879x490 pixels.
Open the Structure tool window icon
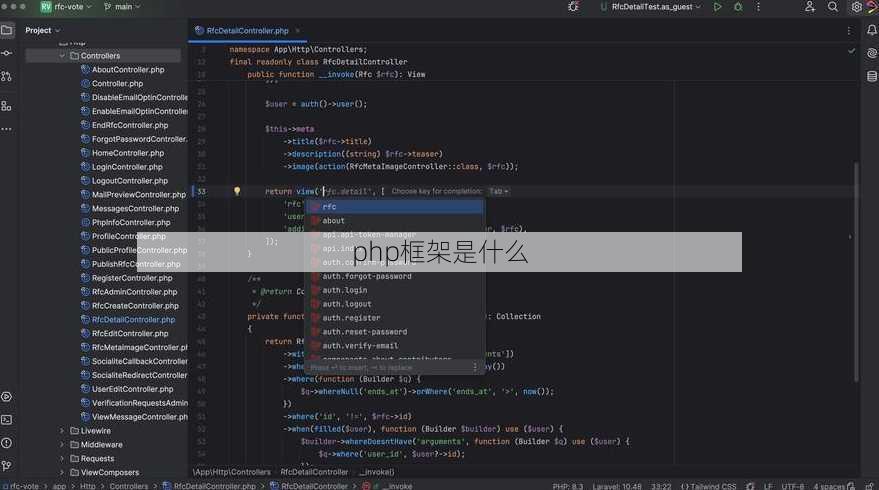[x=7, y=105]
